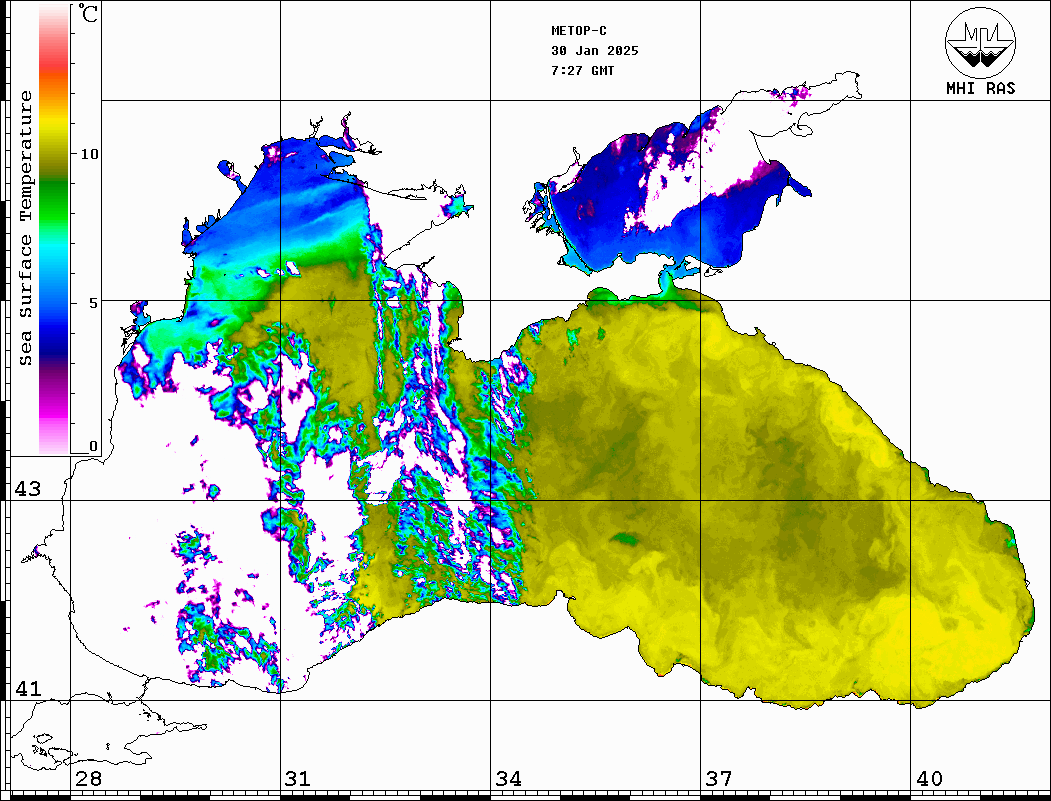Click the 7:27 GMT timestamp
The height and width of the screenshot is (801, 1051).
pos(583,71)
